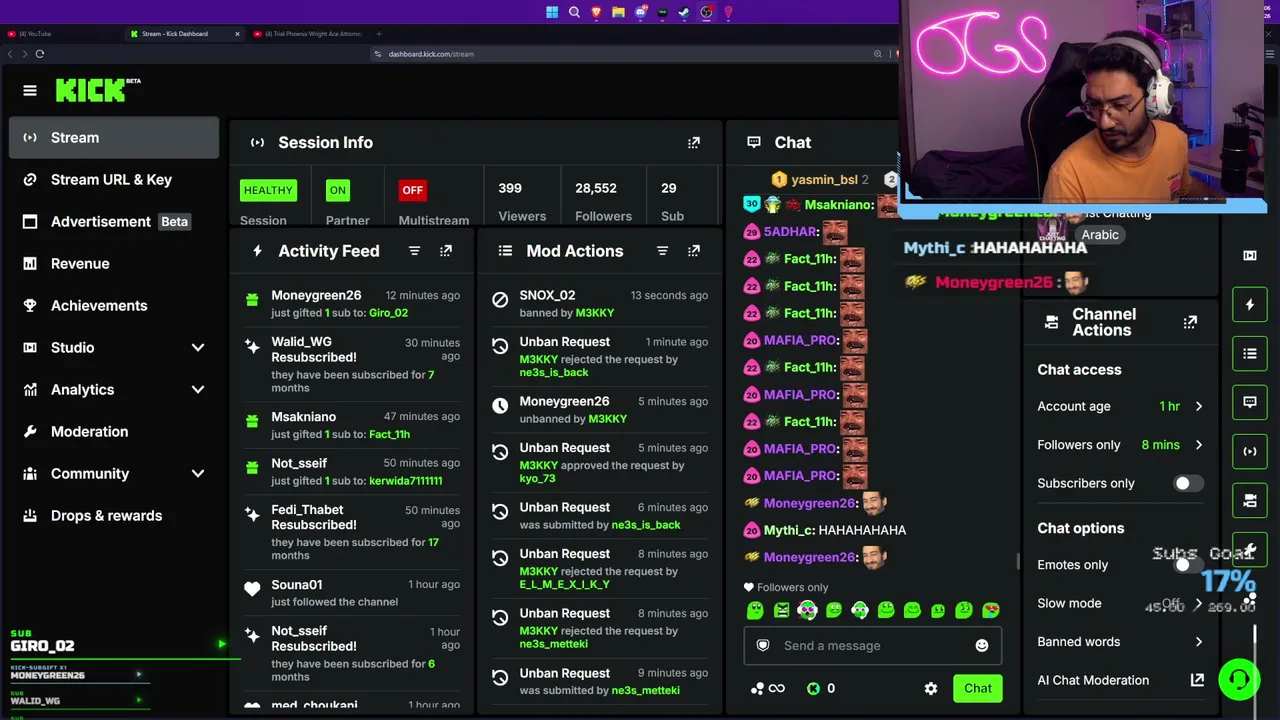Open chat settings gear
This screenshot has width=1280, height=720.
pos(931,688)
